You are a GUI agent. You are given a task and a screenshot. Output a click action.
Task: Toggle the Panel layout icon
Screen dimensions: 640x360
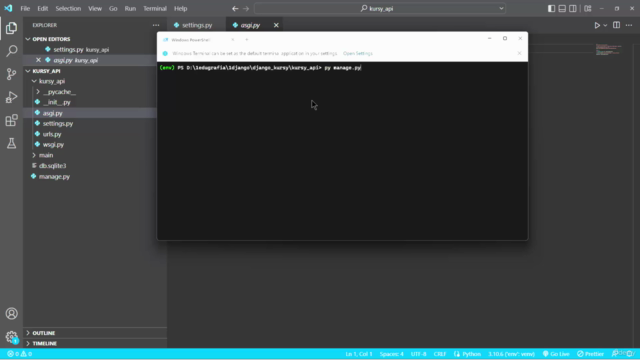pos(562,9)
